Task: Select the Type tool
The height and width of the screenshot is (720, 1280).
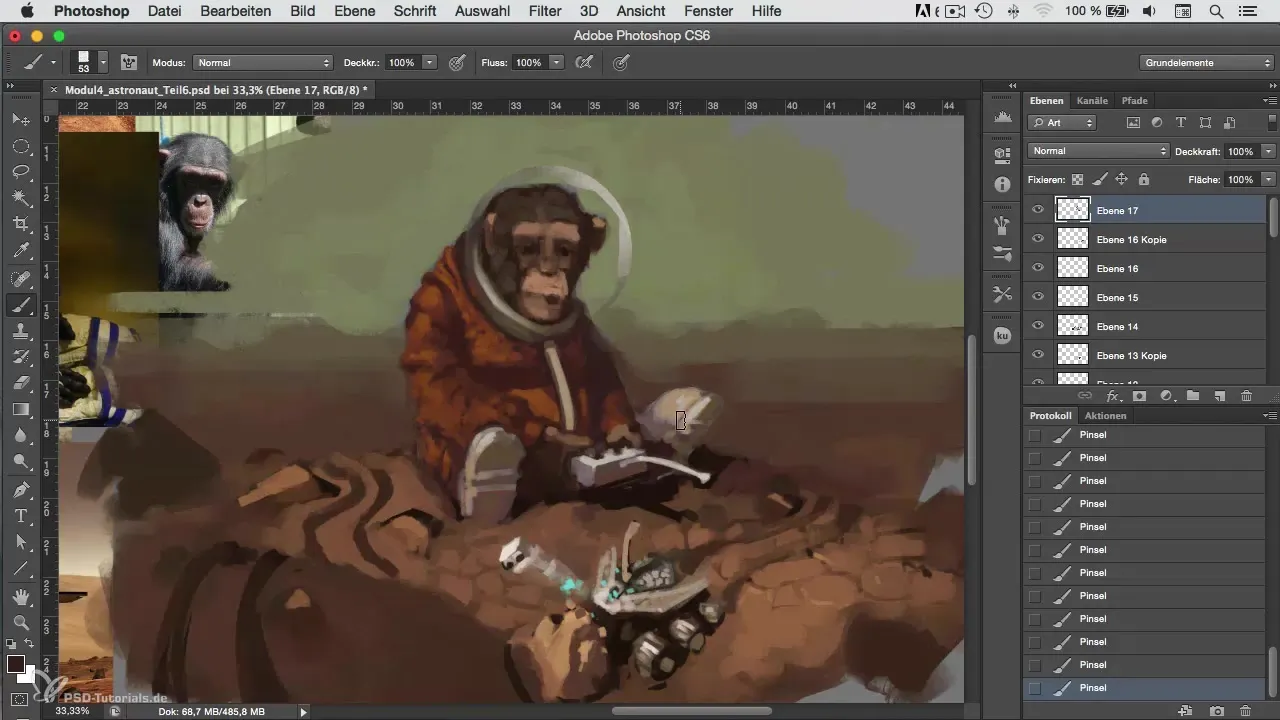Action: pyautogui.click(x=20, y=516)
